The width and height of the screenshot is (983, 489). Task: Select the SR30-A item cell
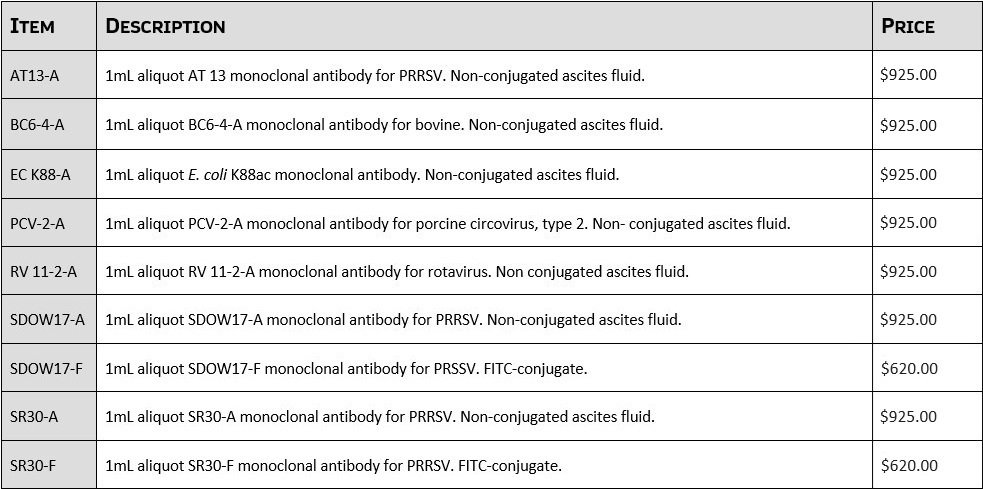pos(34,416)
